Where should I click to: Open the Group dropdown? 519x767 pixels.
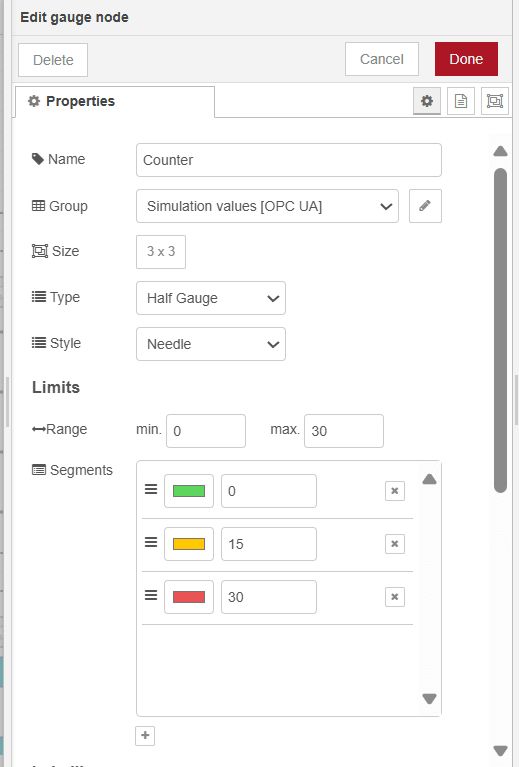tap(267, 206)
